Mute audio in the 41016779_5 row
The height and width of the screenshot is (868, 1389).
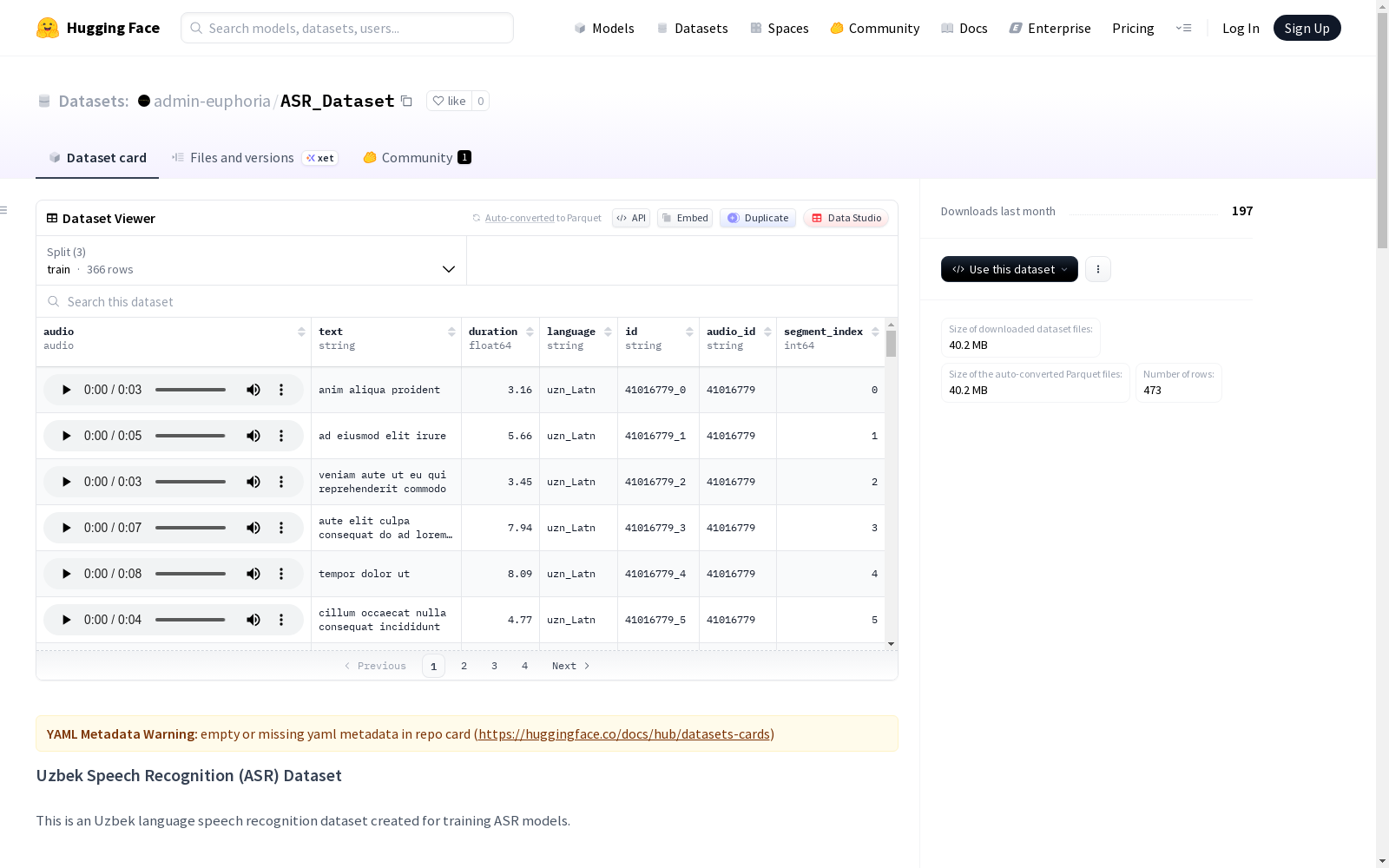(x=253, y=620)
